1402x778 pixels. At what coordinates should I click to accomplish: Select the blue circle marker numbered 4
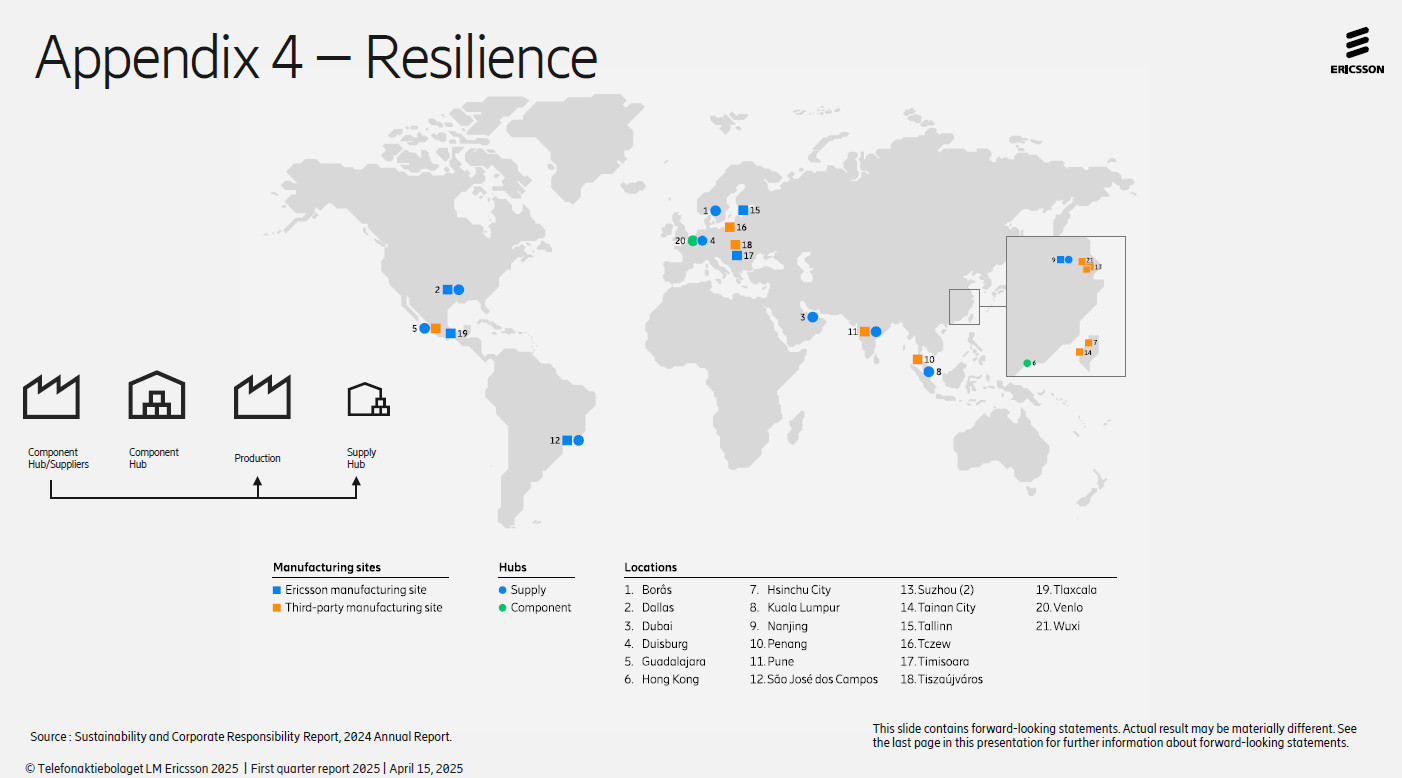pyautogui.click(x=702, y=241)
